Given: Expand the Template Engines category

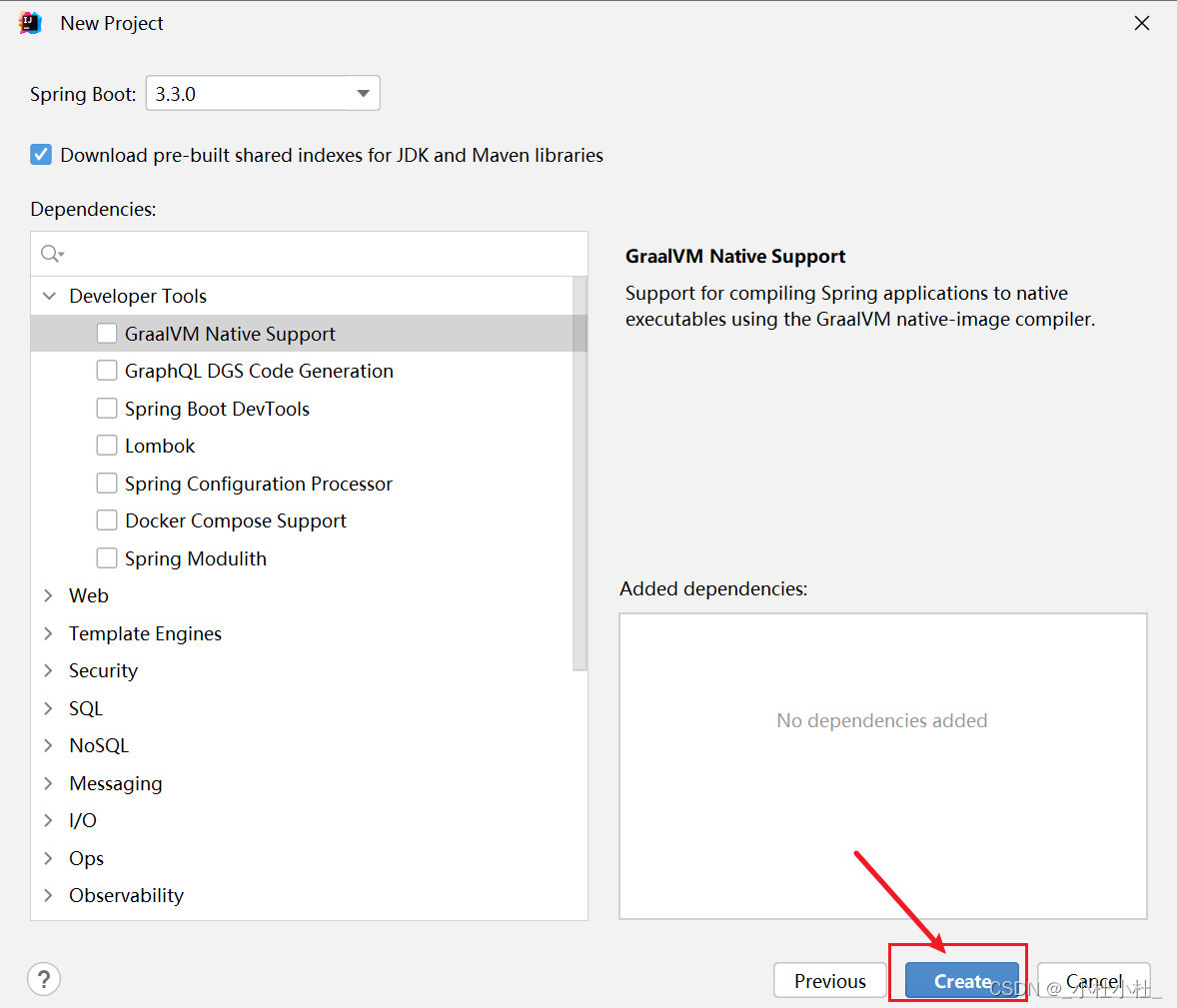Looking at the screenshot, I should (49, 632).
